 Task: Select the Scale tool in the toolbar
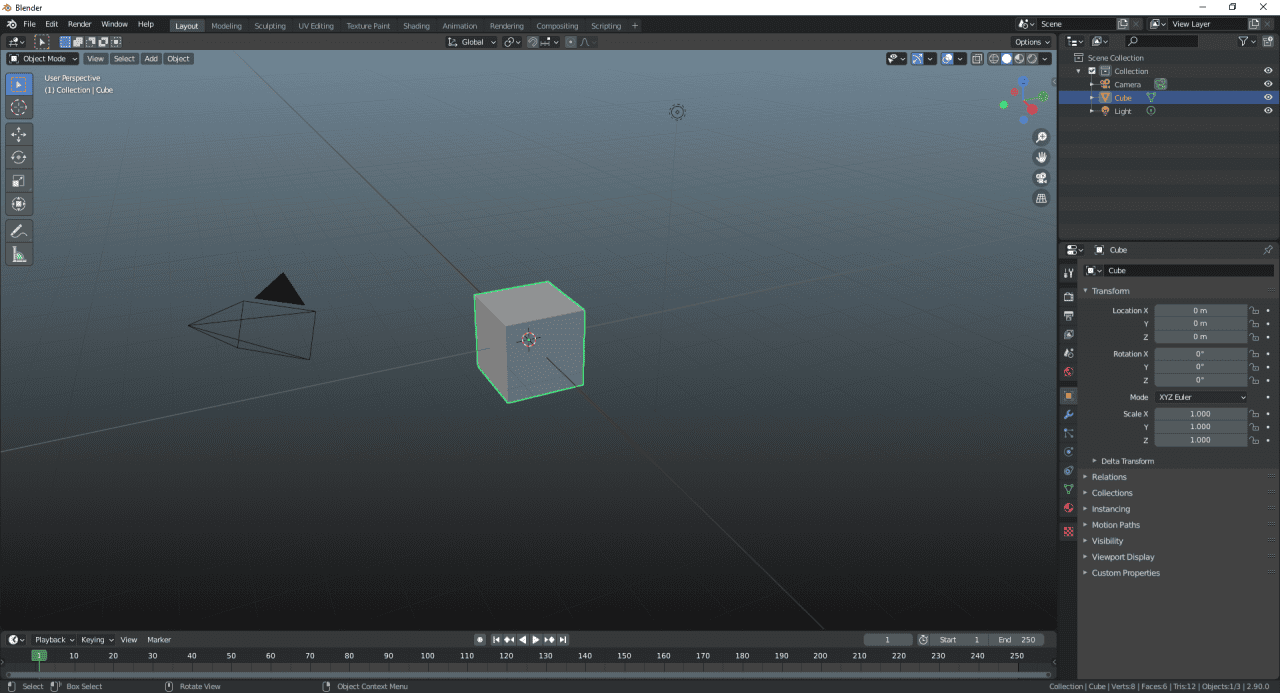[x=19, y=180]
